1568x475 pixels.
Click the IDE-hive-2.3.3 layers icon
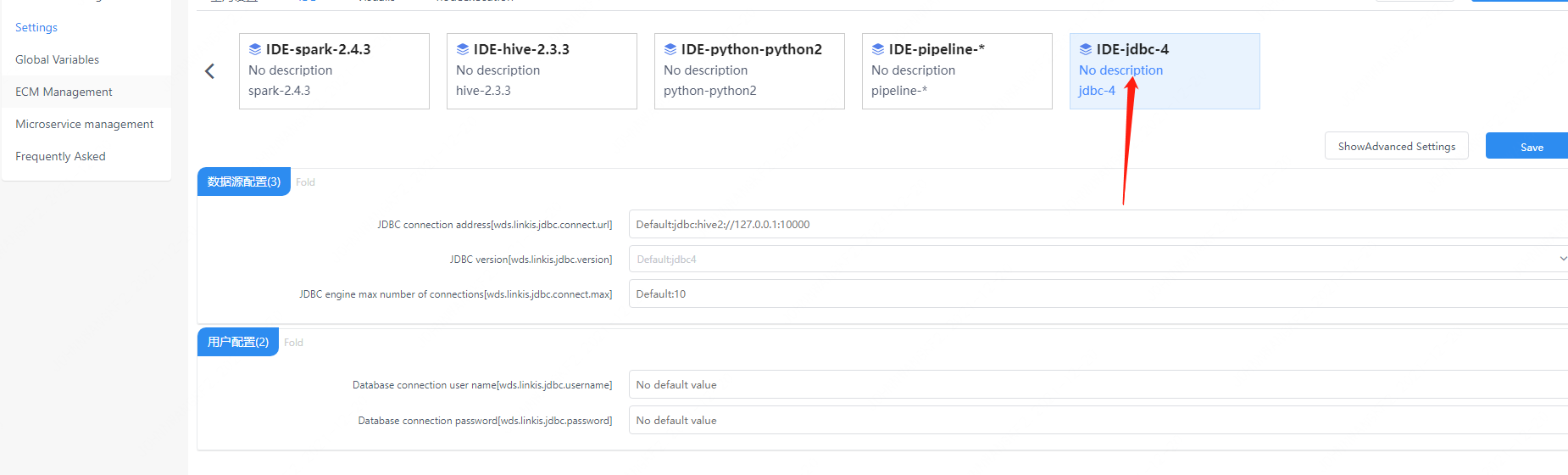(463, 49)
